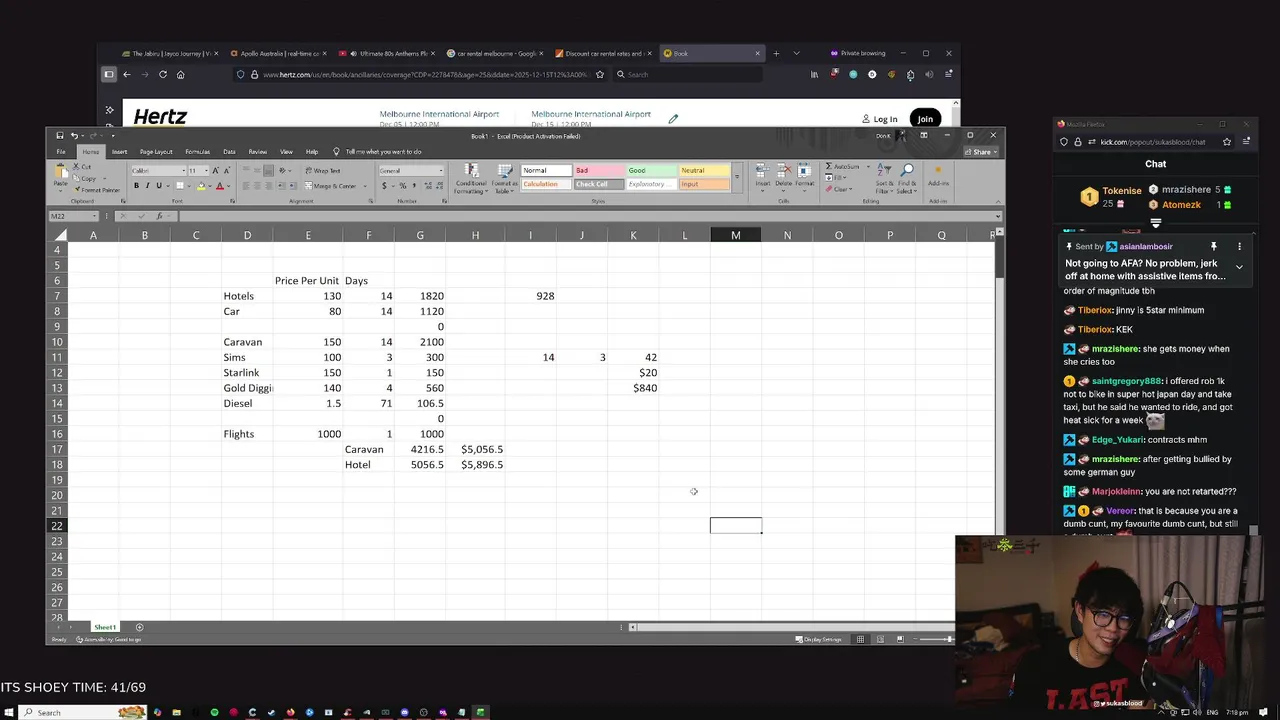Switch to the Page Layout tab
Viewport: 1280px width, 720px height.
point(156,152)
